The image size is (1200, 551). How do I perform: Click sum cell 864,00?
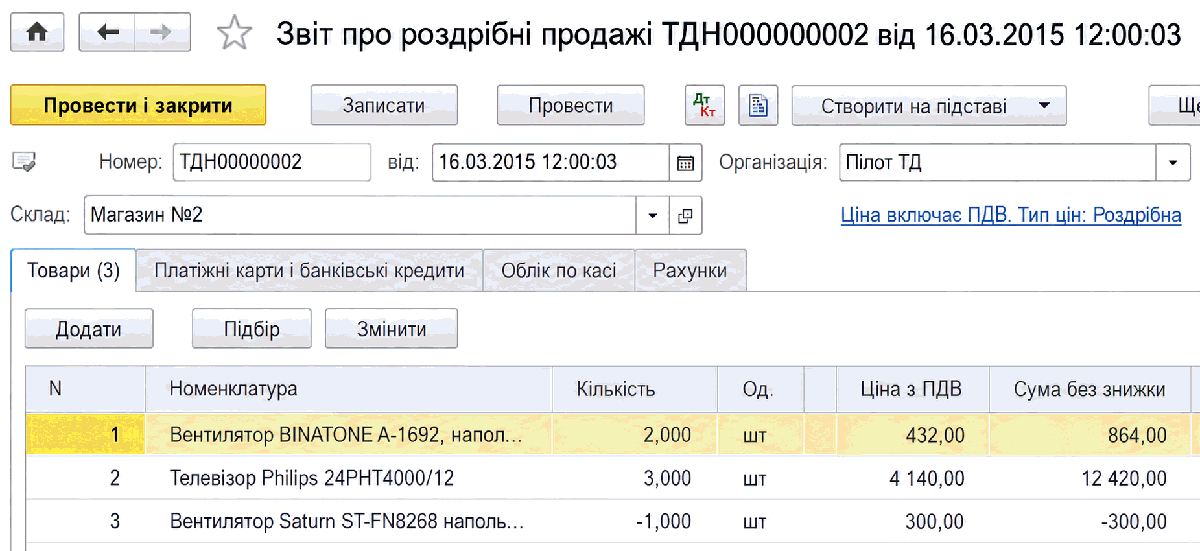[1090, 435]
